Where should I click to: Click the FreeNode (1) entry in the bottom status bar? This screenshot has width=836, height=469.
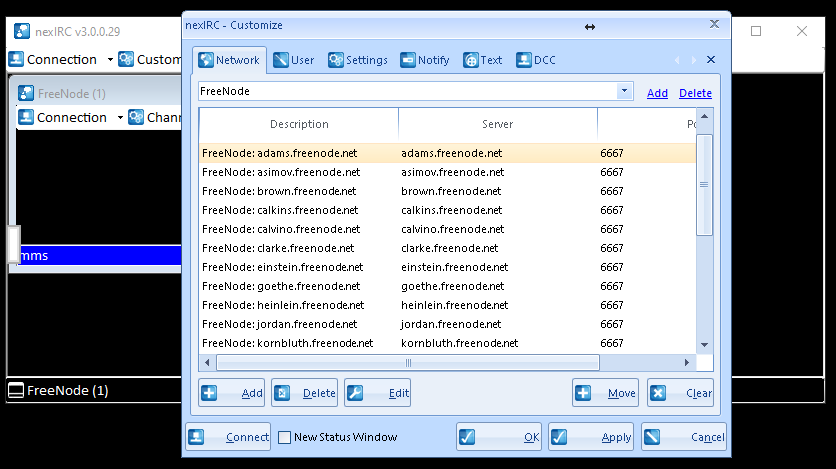59,391
